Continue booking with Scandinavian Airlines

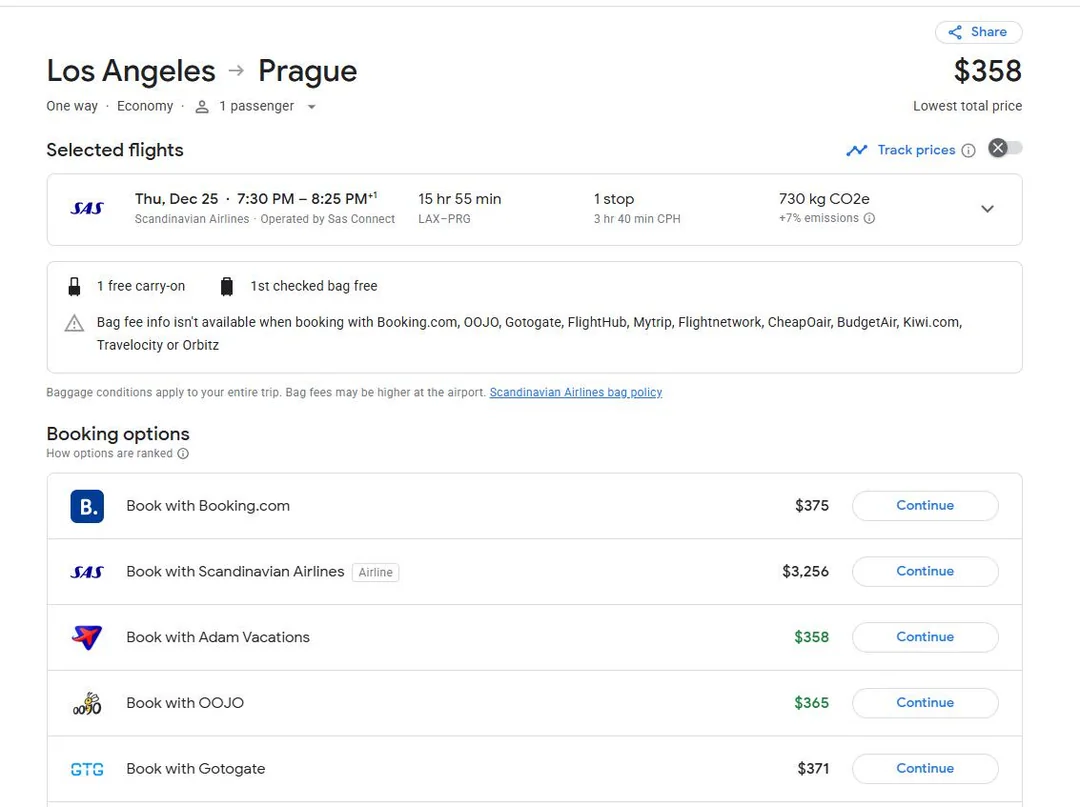(924, 572)
